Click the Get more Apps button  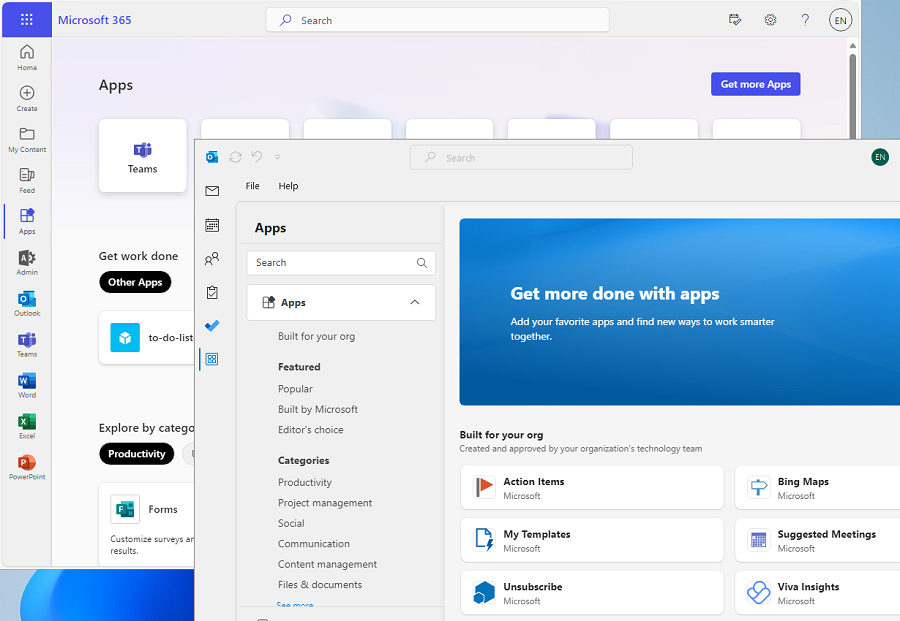755,84
